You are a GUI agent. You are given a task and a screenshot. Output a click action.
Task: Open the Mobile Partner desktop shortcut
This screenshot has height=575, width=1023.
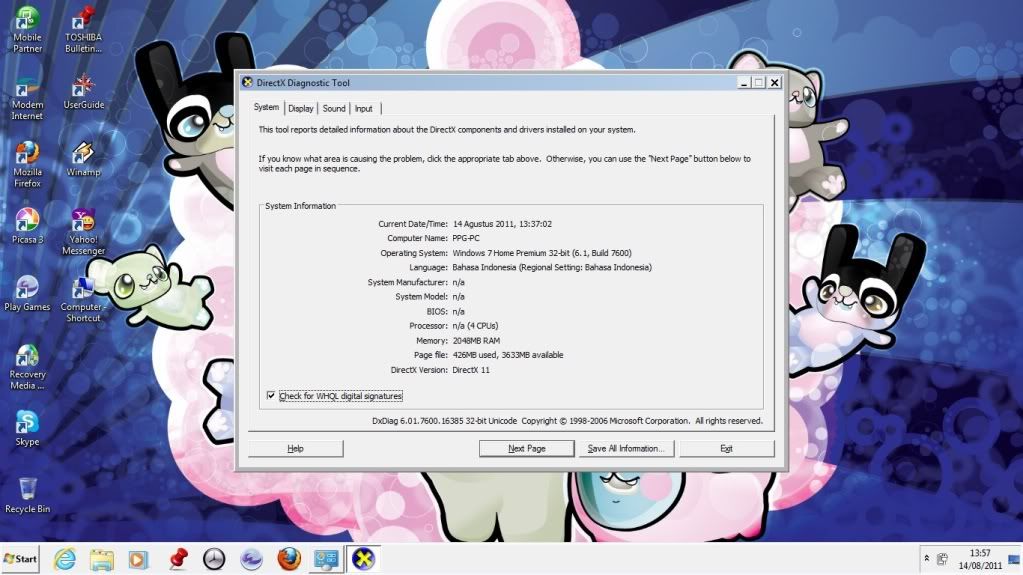[27, 30]
